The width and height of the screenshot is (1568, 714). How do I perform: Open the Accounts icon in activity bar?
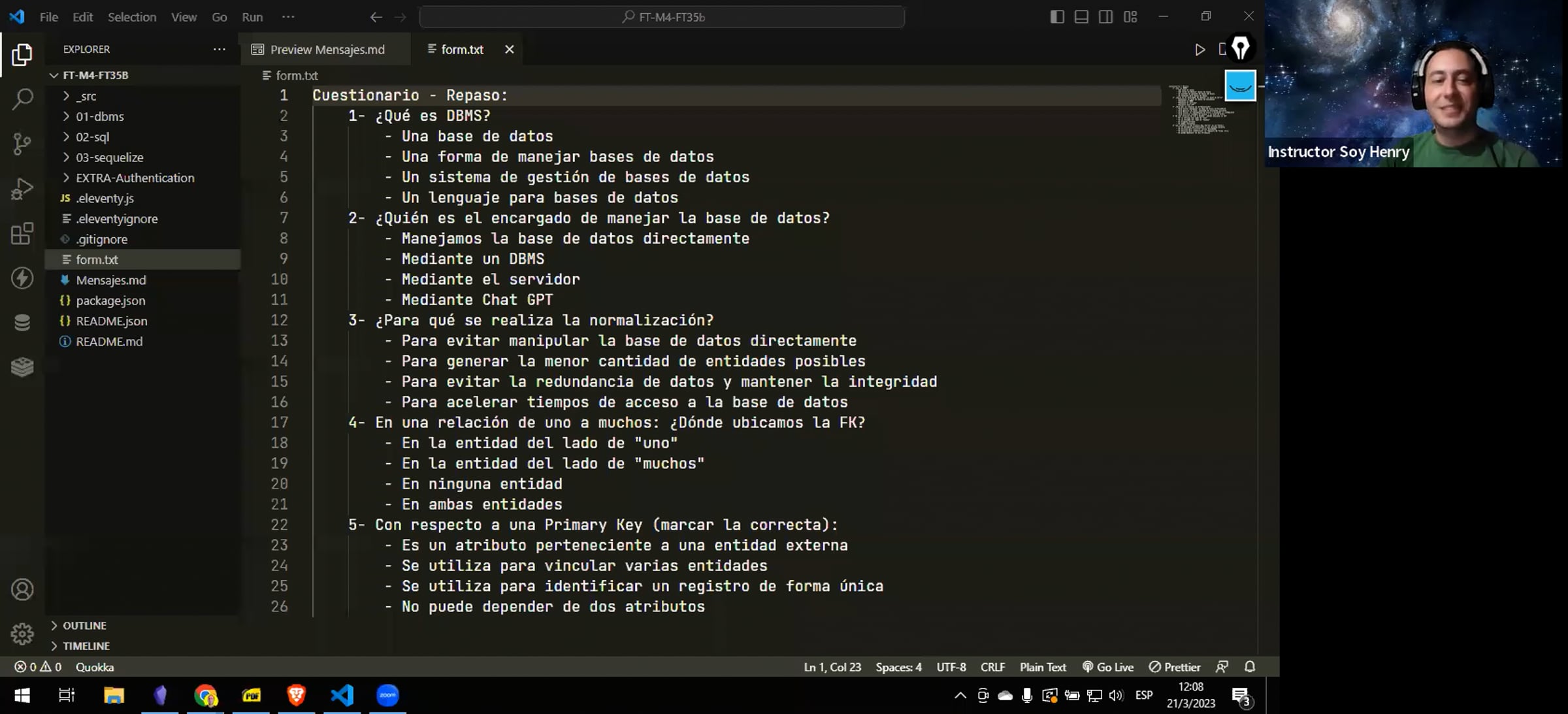tap(22, 589)
